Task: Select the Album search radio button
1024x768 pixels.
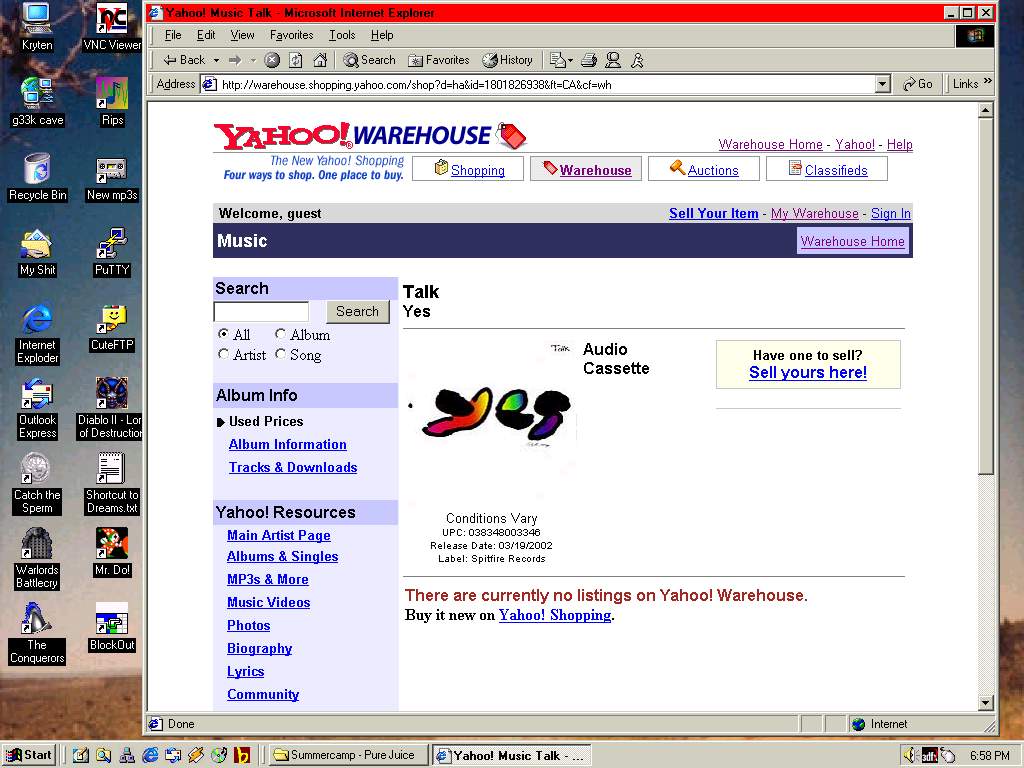Action: point(280,334)
